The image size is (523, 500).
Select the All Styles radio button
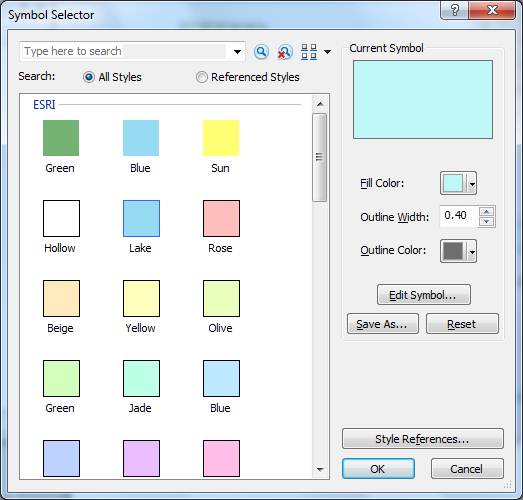pyautogui.click(x=89, y=77)
